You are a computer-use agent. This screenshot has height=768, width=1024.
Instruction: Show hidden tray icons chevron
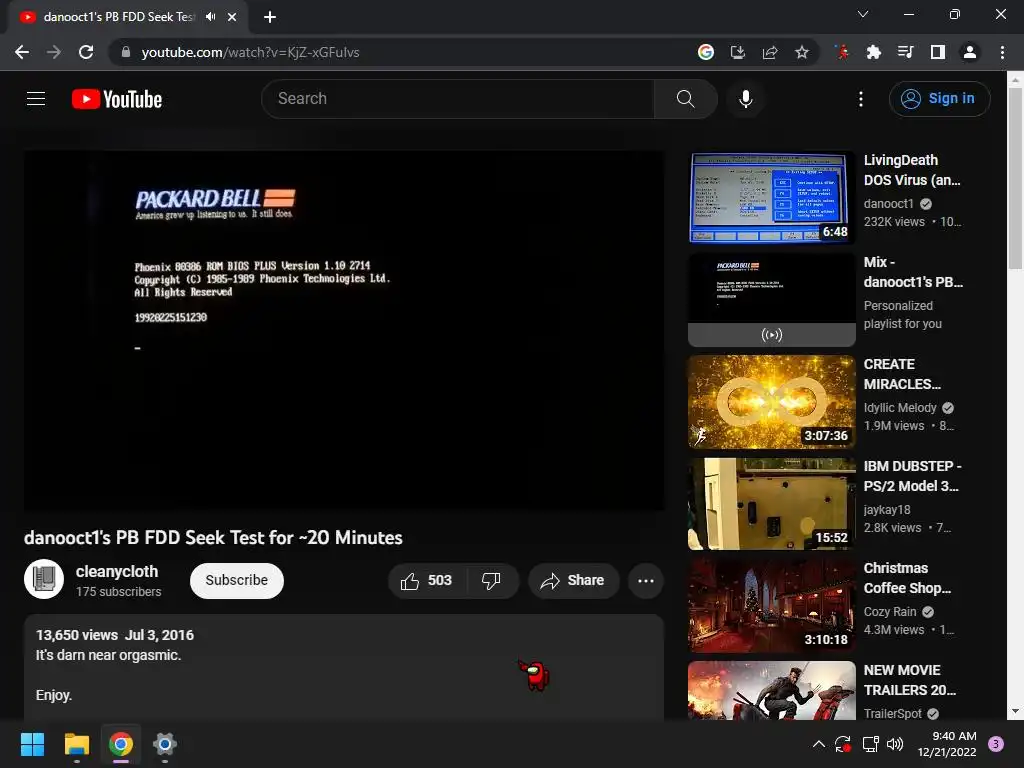pyautogui.click(x=818, y=744)
